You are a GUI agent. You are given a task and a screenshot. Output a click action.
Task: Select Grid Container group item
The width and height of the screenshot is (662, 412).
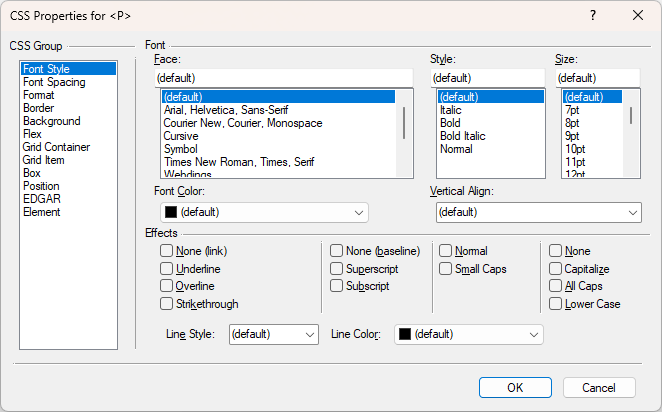tap(58, 147)
